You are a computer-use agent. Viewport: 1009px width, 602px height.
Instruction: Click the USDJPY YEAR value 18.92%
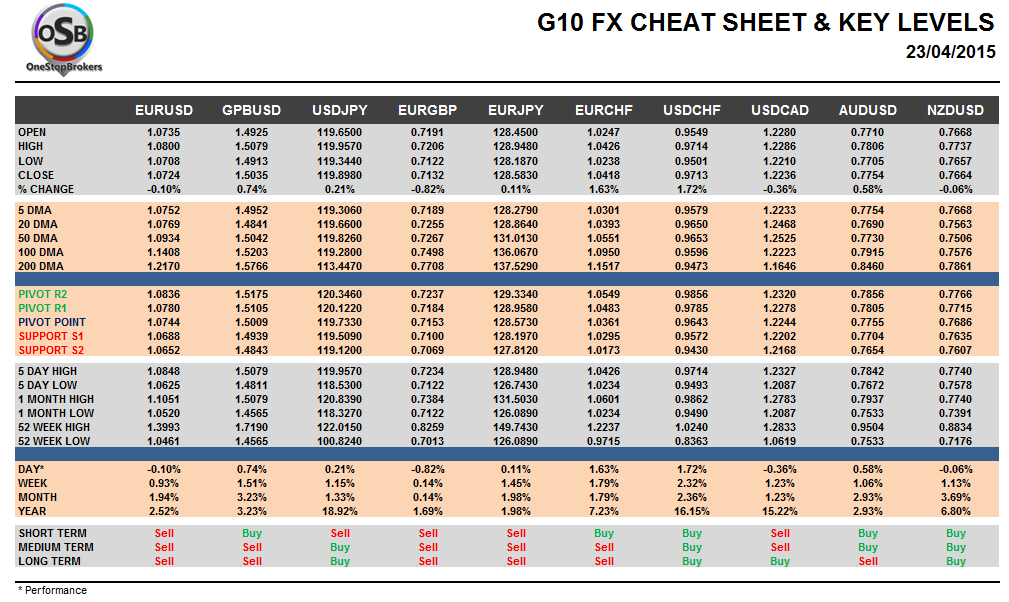tap(340, 511)
